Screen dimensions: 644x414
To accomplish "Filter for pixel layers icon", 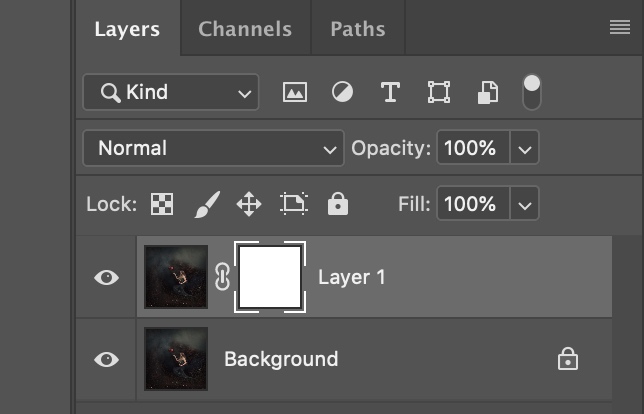I will click(x=295, y=92).
